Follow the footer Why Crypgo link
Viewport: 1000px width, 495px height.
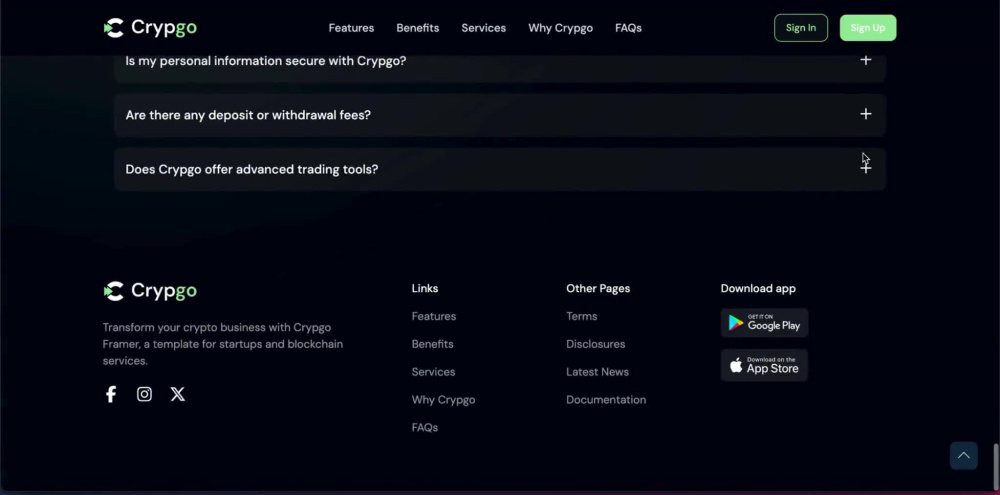pyautogui.click(x=443, y=400)
